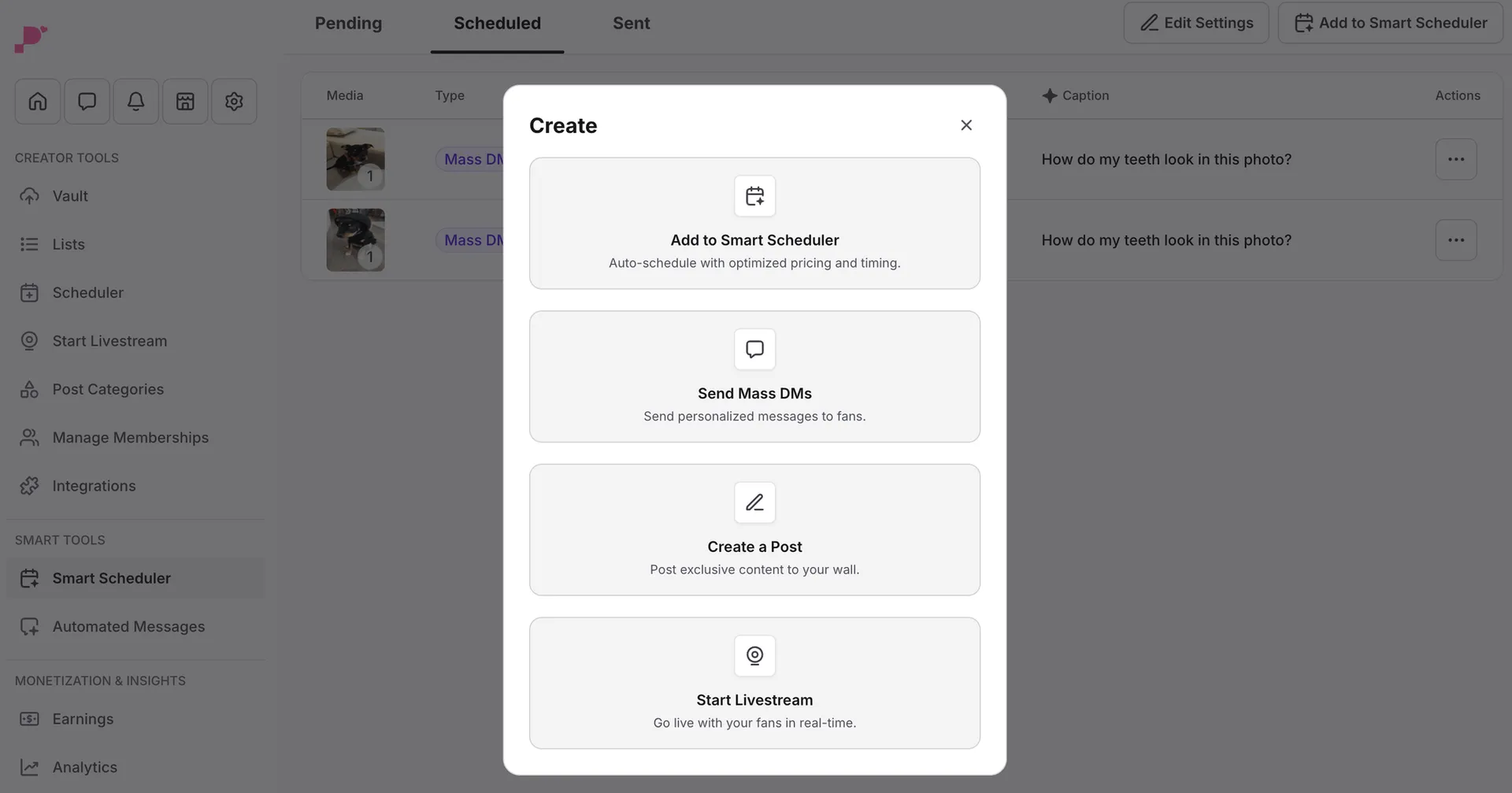Choose Send Mass DMs in the Create dialog
Image resolution: width=1512 pixels, height=793 pixels.
pyautogui.click(x=754, y=376)
